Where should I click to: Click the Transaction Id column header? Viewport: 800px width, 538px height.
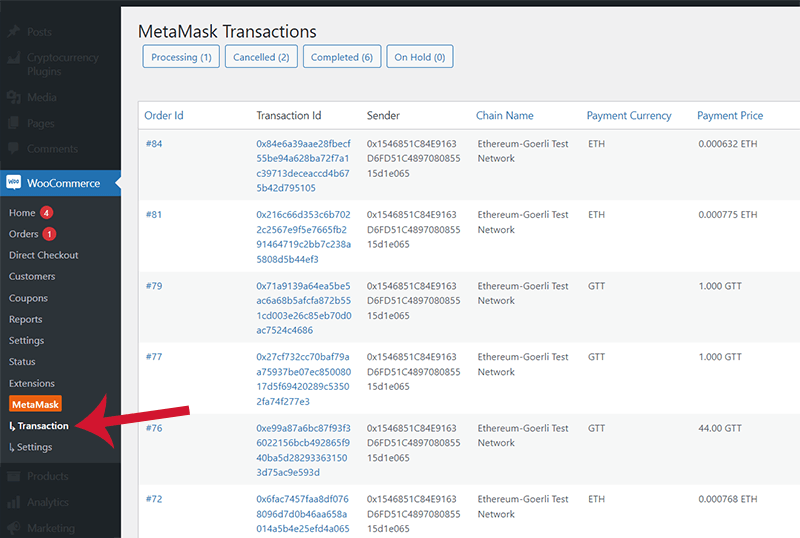click(289, 115)
